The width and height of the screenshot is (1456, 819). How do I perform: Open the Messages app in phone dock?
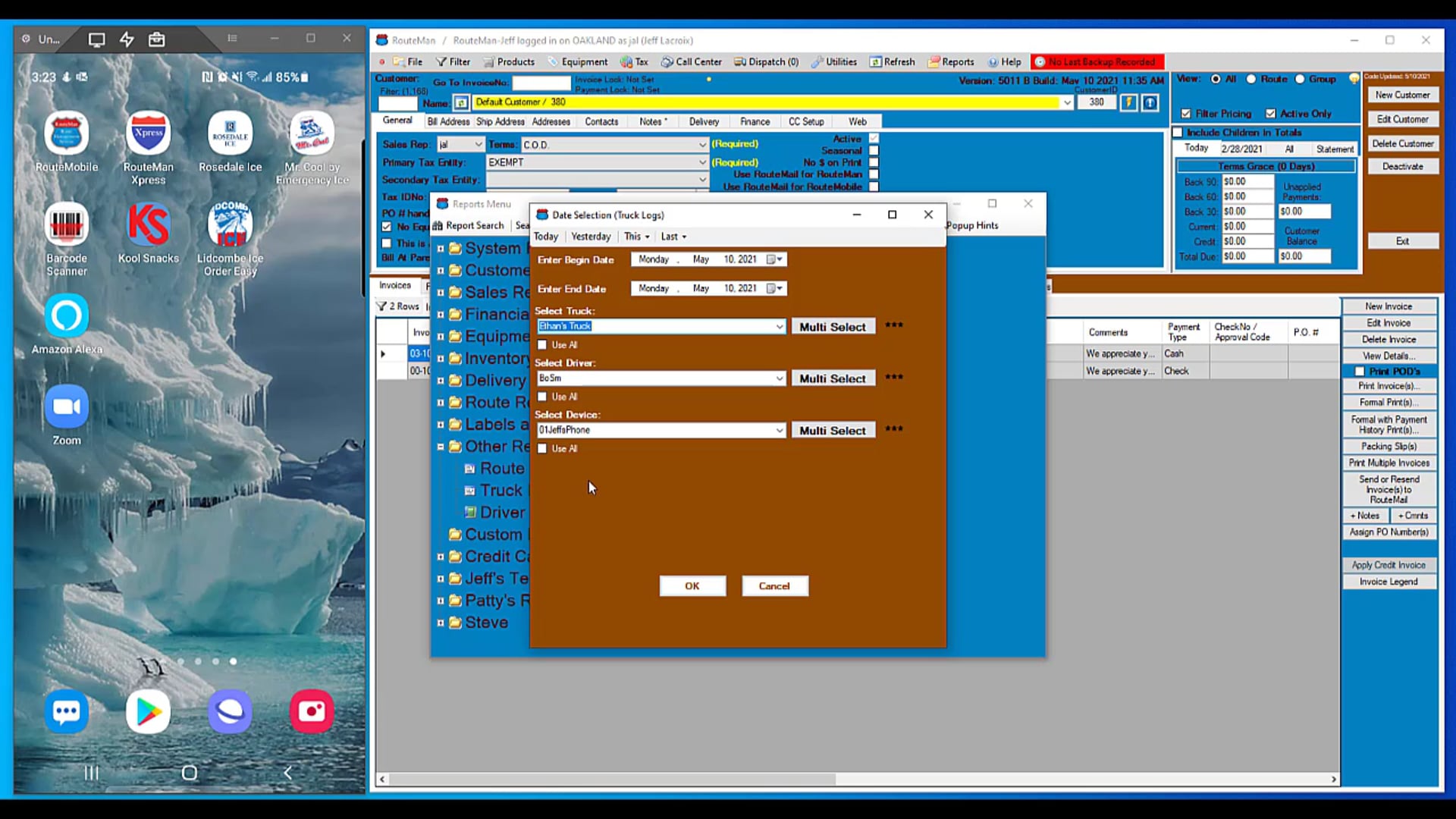point(67,711)
